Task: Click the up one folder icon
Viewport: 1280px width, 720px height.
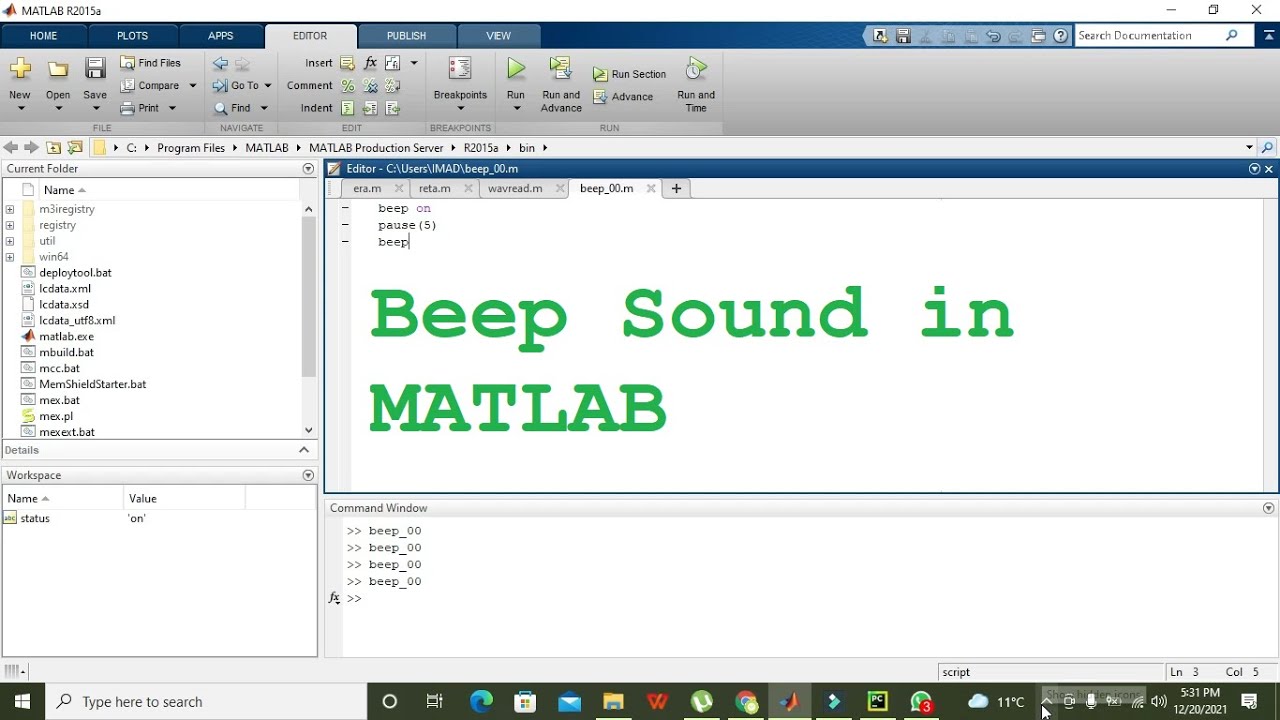Action: 54,147
